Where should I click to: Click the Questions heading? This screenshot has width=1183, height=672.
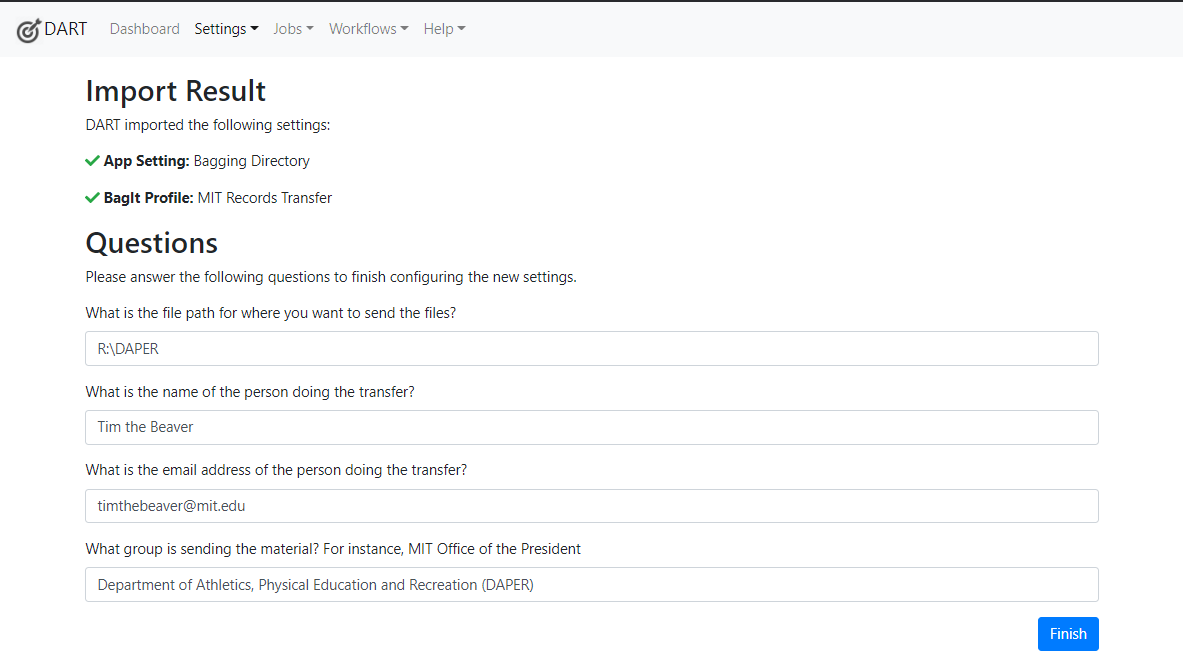151,243
